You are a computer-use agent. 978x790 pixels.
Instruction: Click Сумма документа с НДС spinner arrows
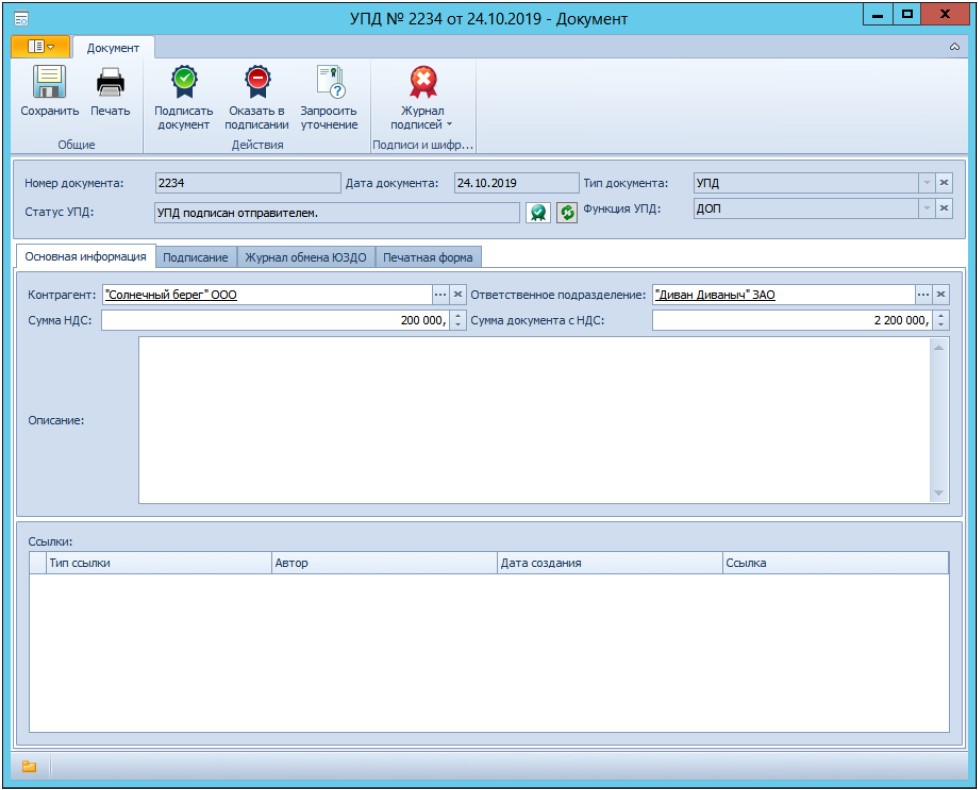tap(941, 320)
